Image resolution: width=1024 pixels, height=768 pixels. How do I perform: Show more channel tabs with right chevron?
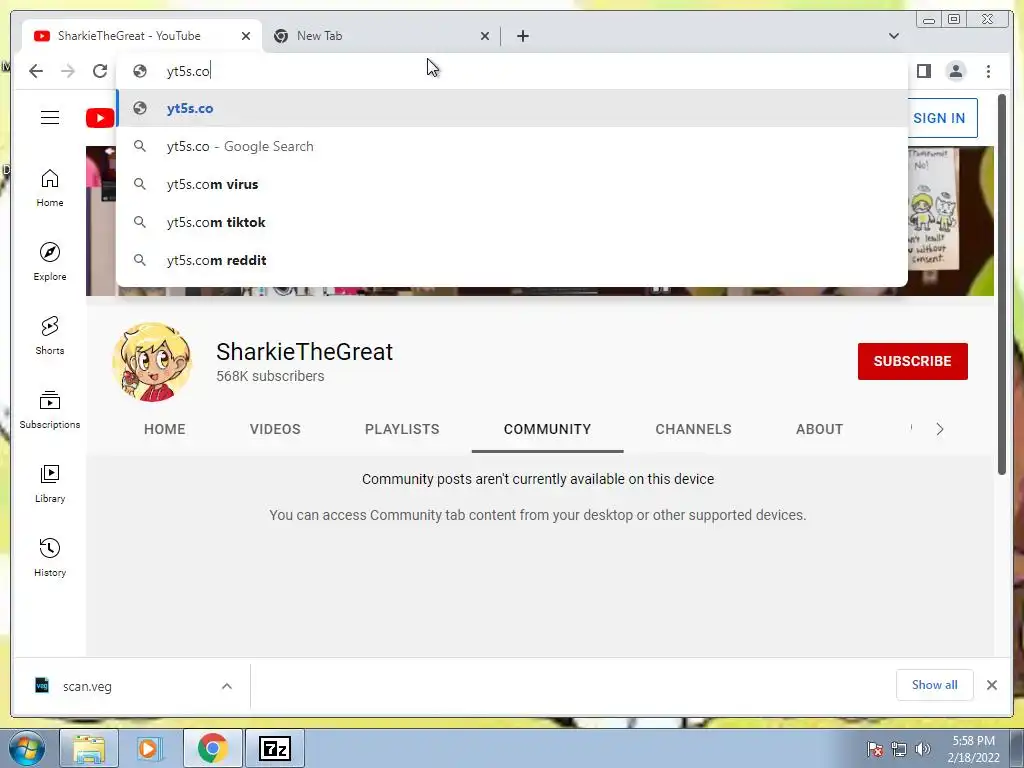pos(939,429)
